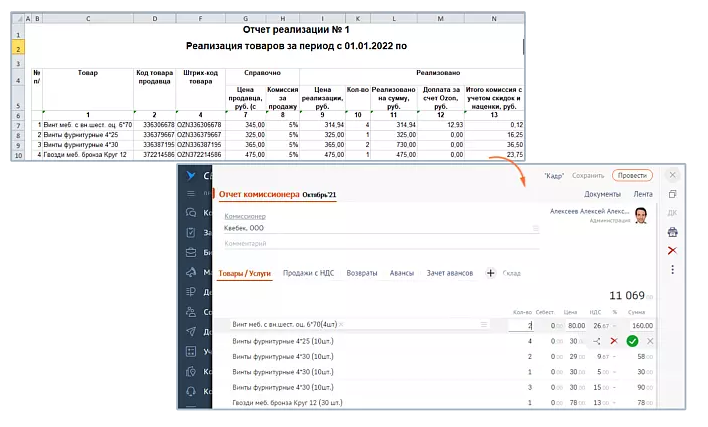This screenshot has width=708, height=427.
Task: Click the price field showing 80.00
Action: (576, 325)
